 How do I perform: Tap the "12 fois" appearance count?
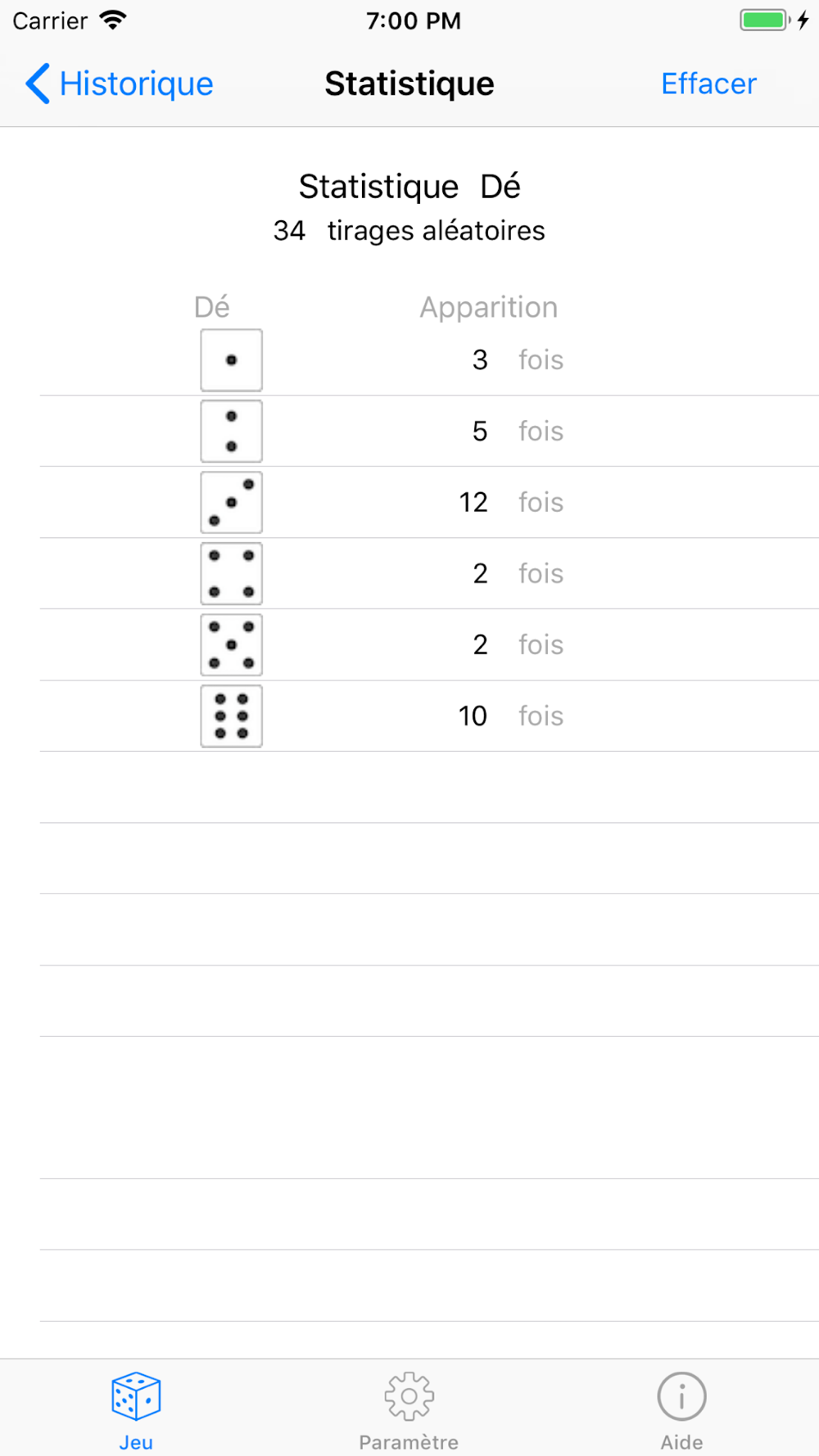pyautogui.click(x=510, y=503)
